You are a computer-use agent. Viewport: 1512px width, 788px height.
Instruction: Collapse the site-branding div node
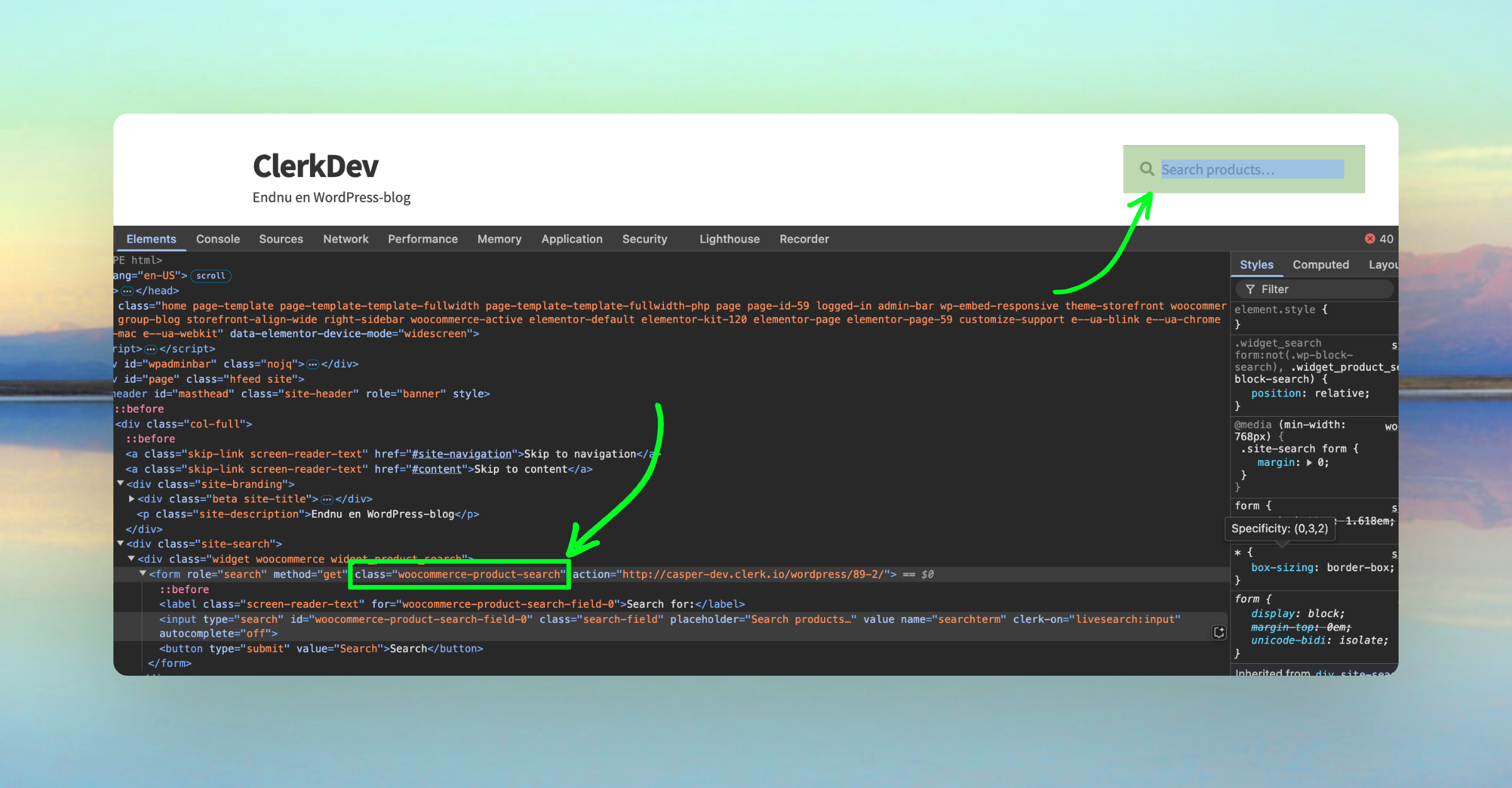click(x=120, y=484)
